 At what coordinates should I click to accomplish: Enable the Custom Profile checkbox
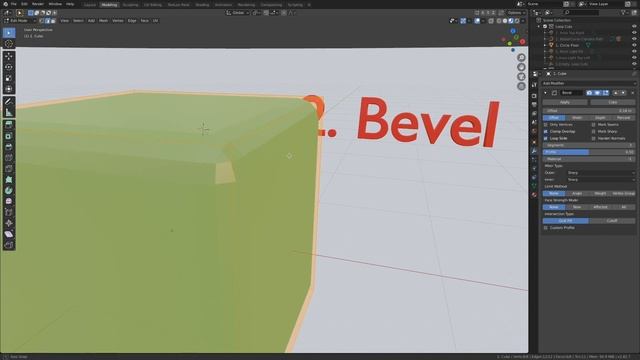pos(546,228)
